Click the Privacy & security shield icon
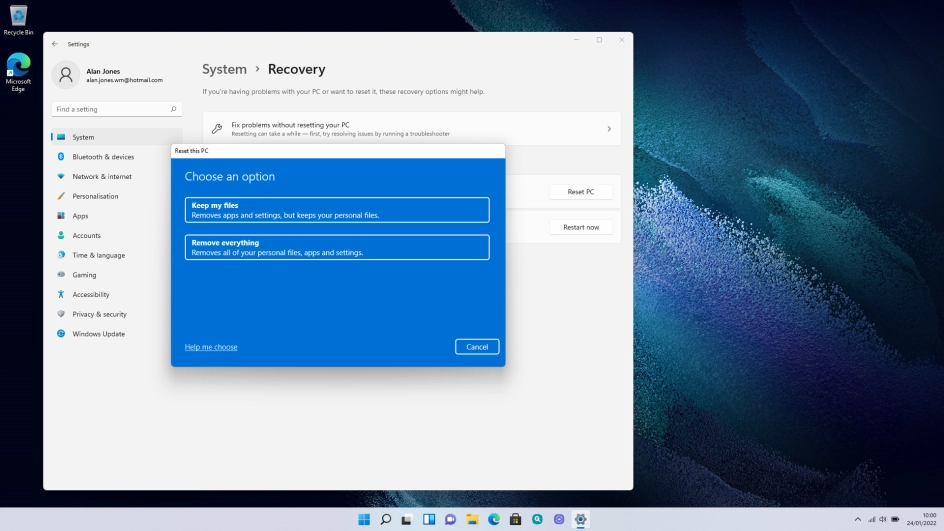Image resolution: width=944 pixels, height=531 pixels. point(61,314)
